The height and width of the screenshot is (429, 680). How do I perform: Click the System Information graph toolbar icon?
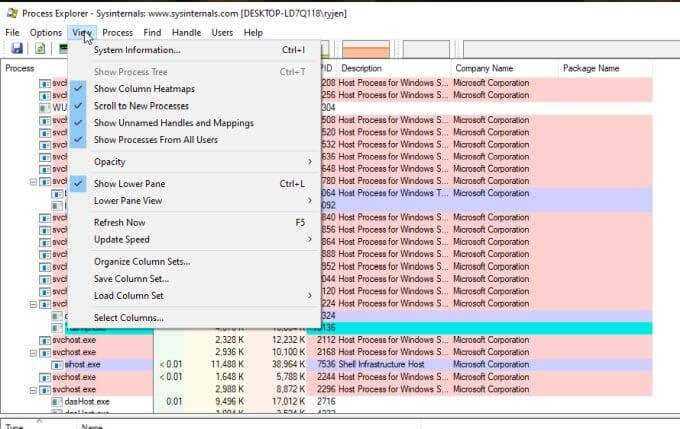point(63,48)
